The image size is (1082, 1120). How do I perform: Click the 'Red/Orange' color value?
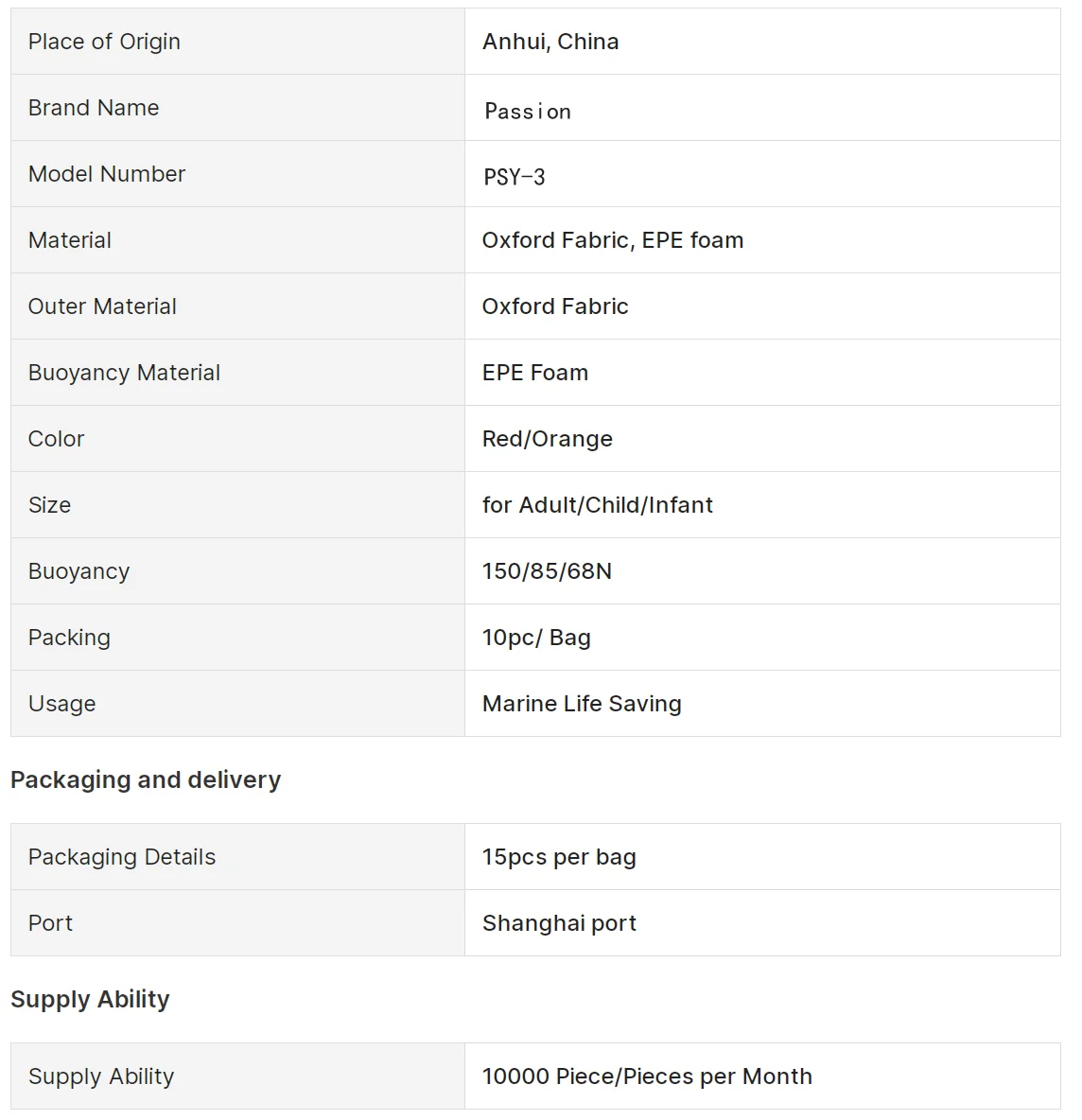click(x=548, y=439)
